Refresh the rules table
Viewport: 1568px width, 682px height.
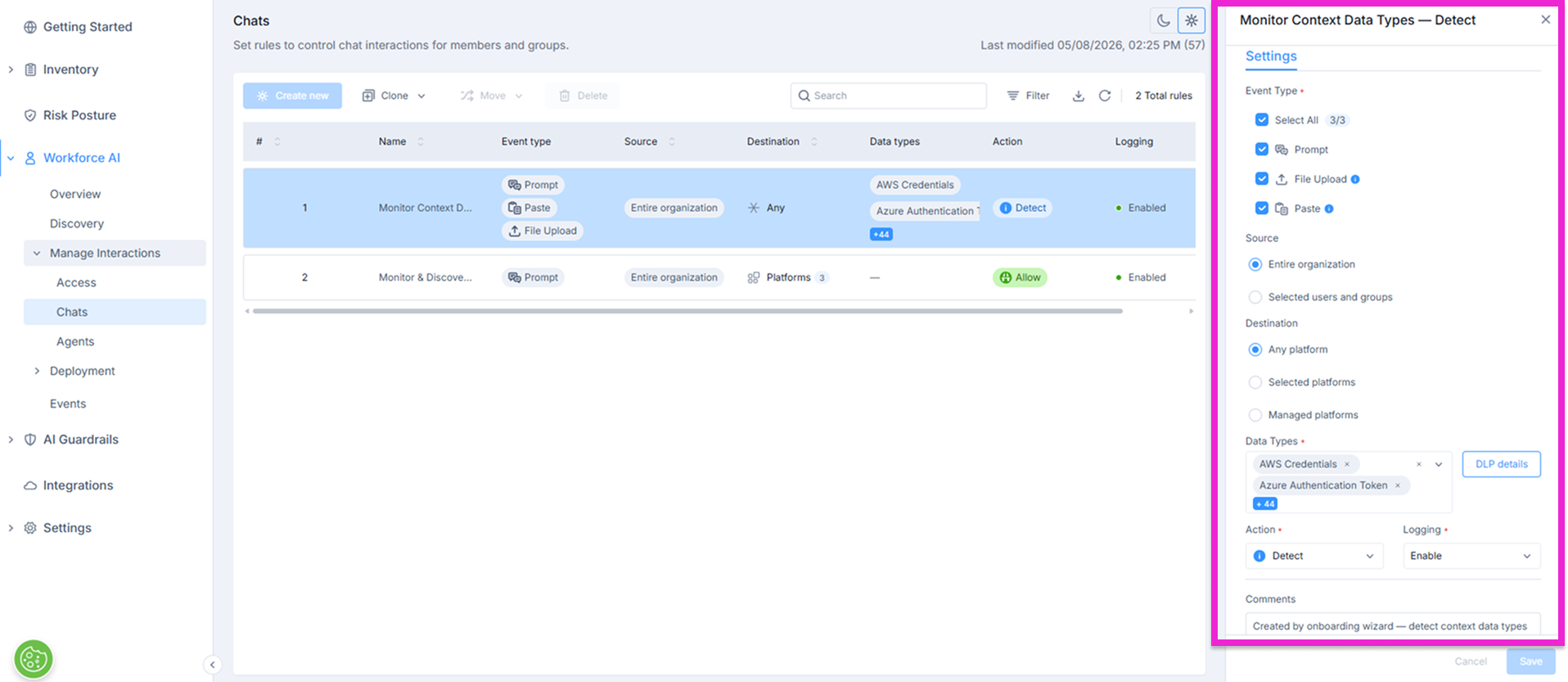pyautogui.click(x=1105, y=96)
